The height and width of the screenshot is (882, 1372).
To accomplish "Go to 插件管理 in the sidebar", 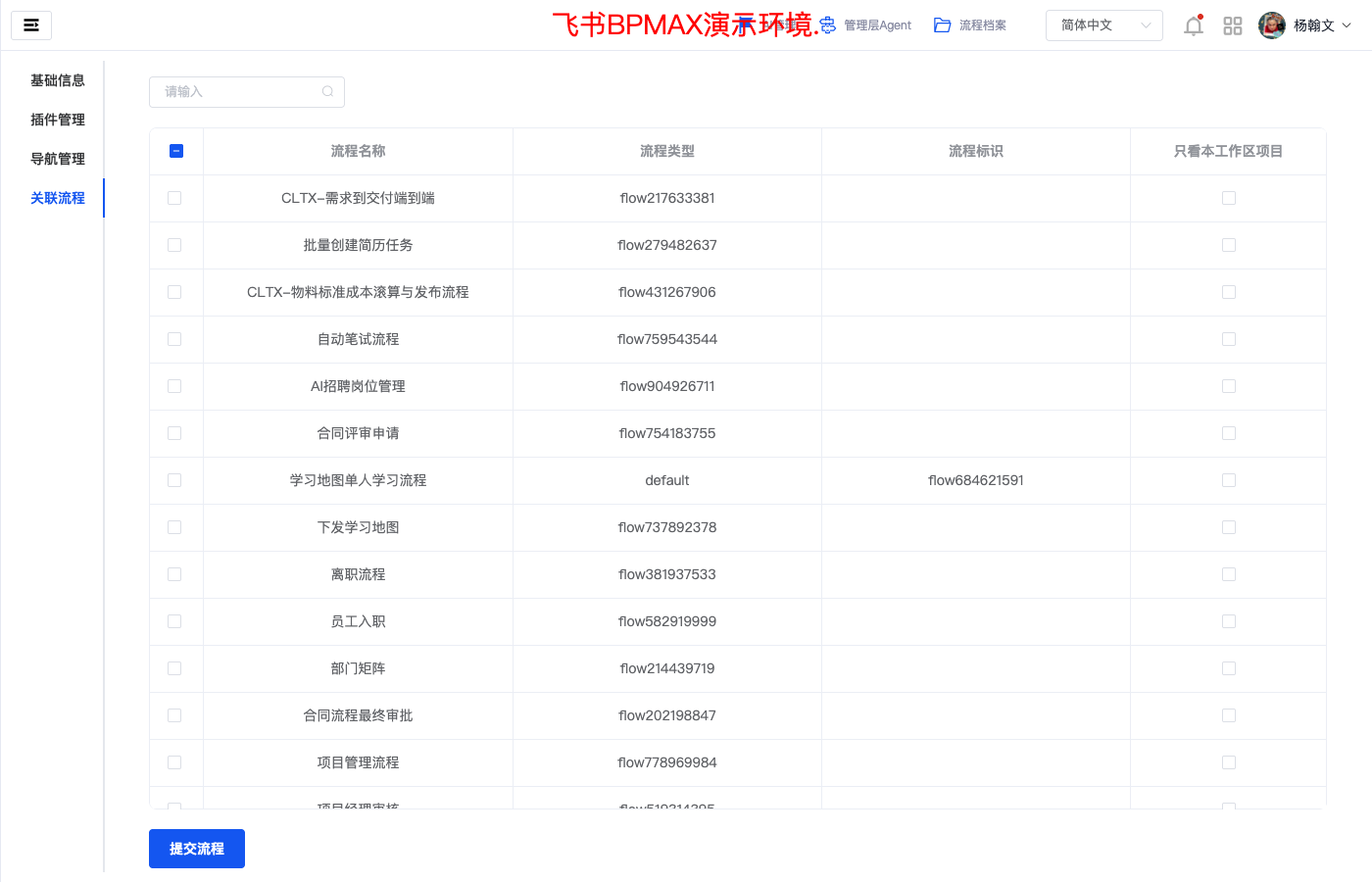I will [58, 120].
